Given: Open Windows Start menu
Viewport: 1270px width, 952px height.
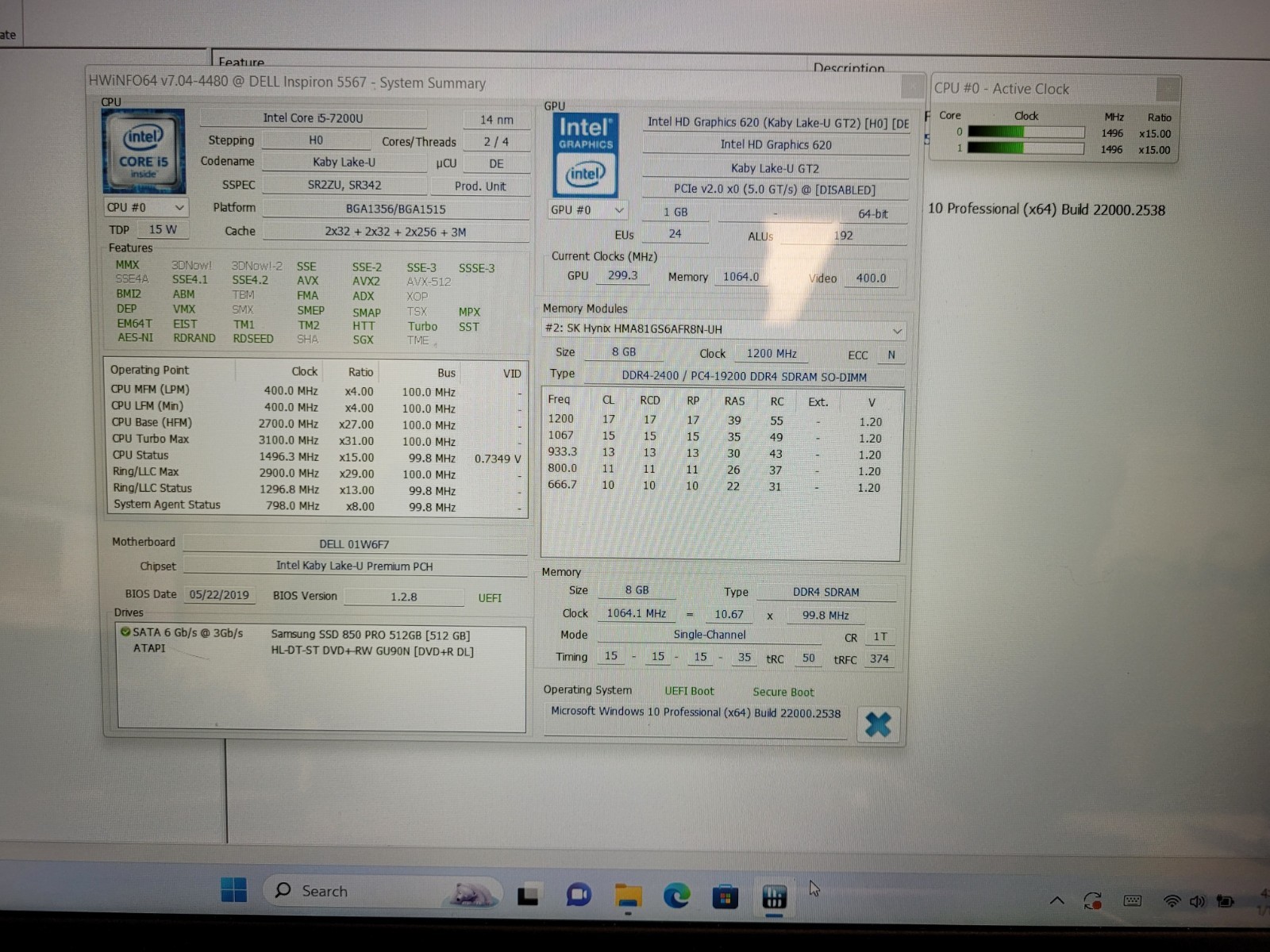Looking at the screenshot, I should pos(233,890).
